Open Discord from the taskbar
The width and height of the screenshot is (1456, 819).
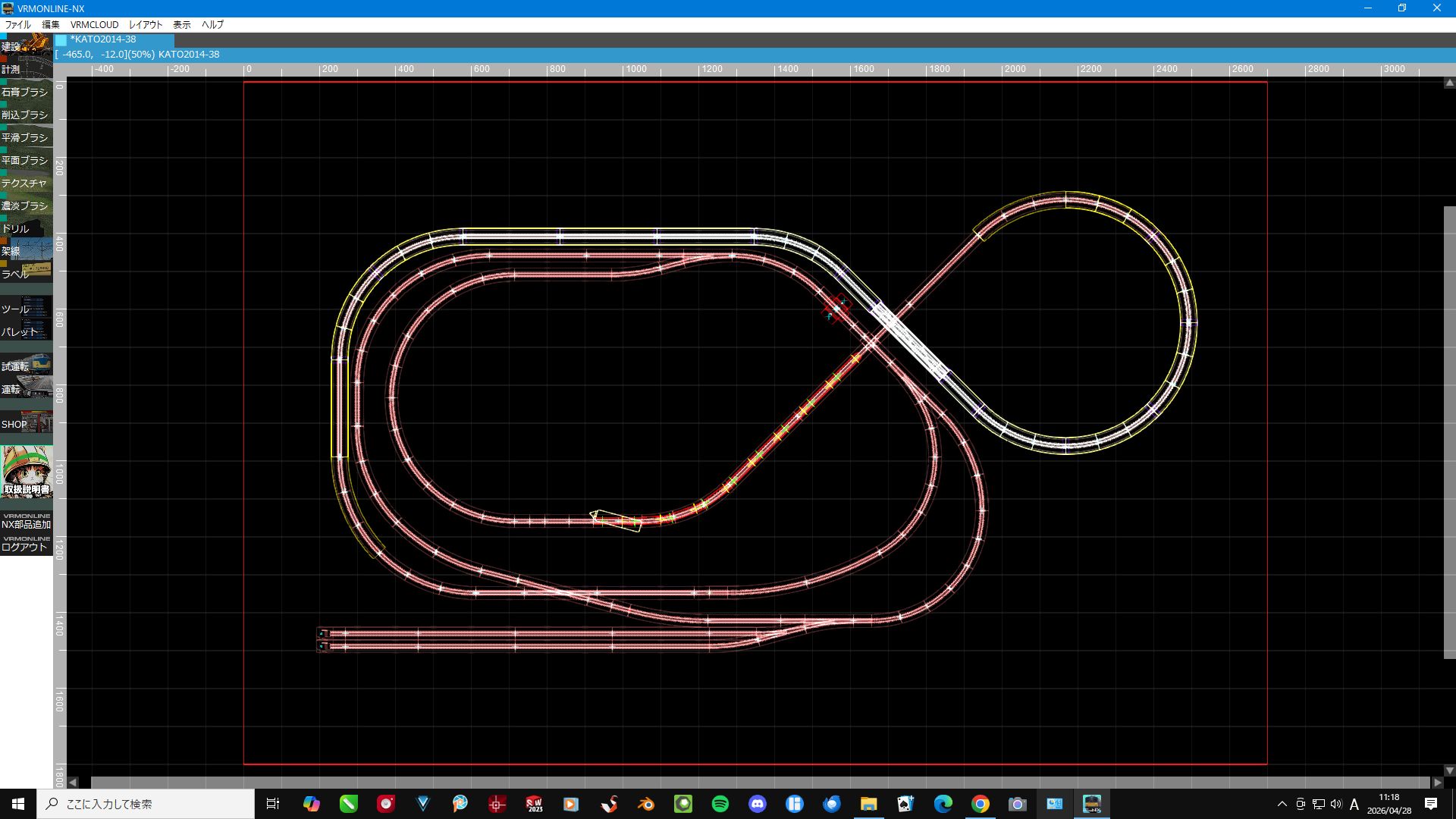tap(758, 804)
